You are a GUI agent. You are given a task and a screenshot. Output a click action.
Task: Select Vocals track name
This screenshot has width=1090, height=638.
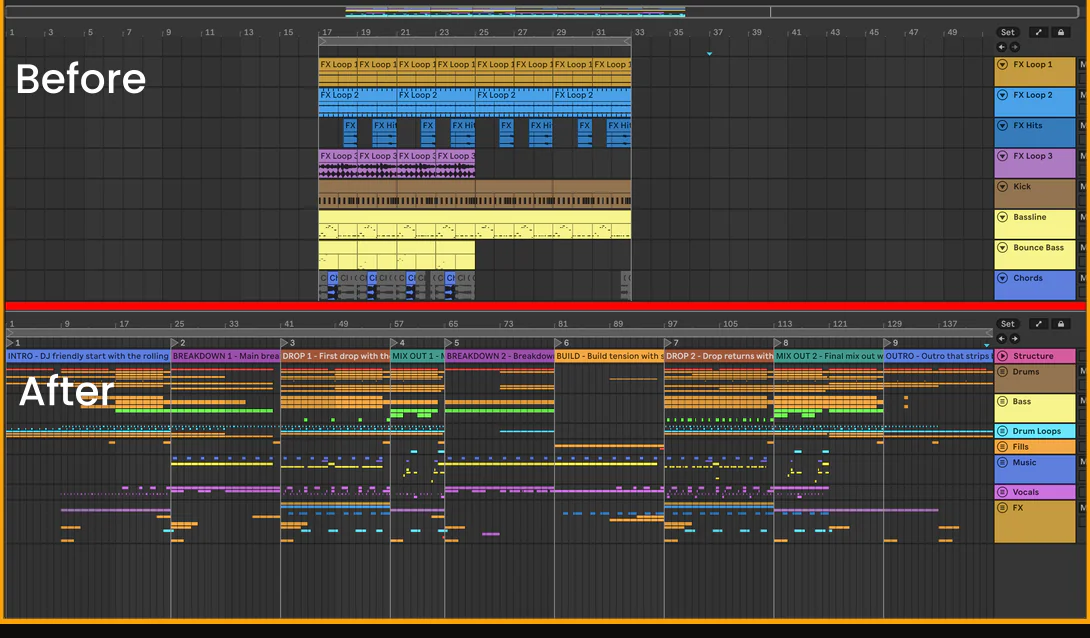tap(1025, 492)
